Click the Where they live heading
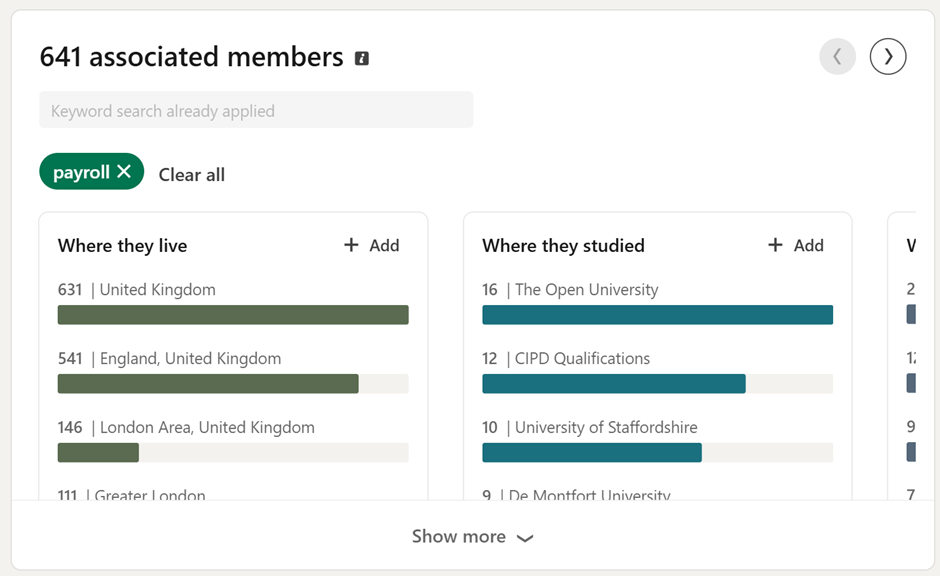The height and width of the screenshot is (576, 940). (x=122, y=246)
